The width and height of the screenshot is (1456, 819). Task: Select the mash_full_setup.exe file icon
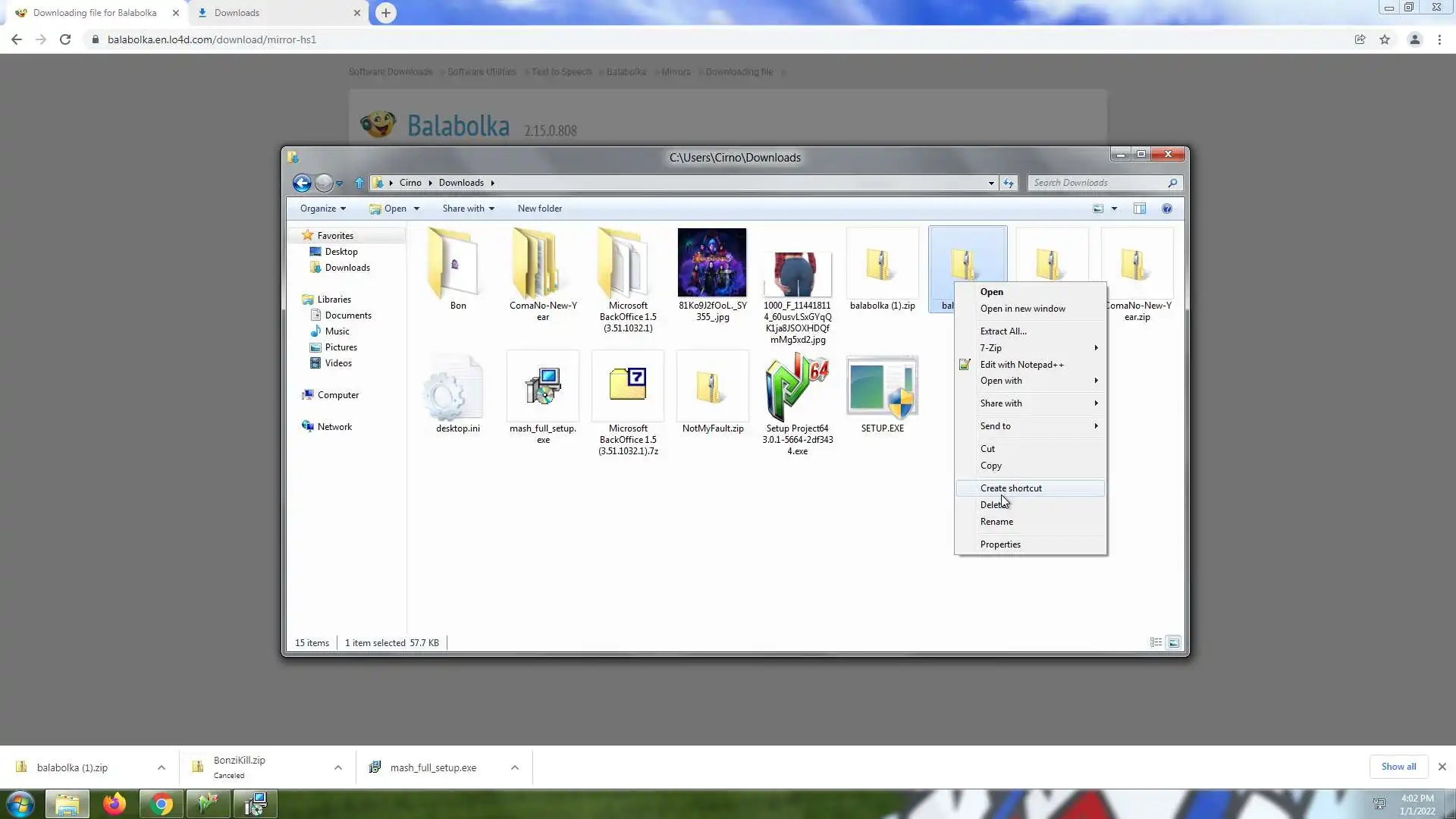(543, 387)
